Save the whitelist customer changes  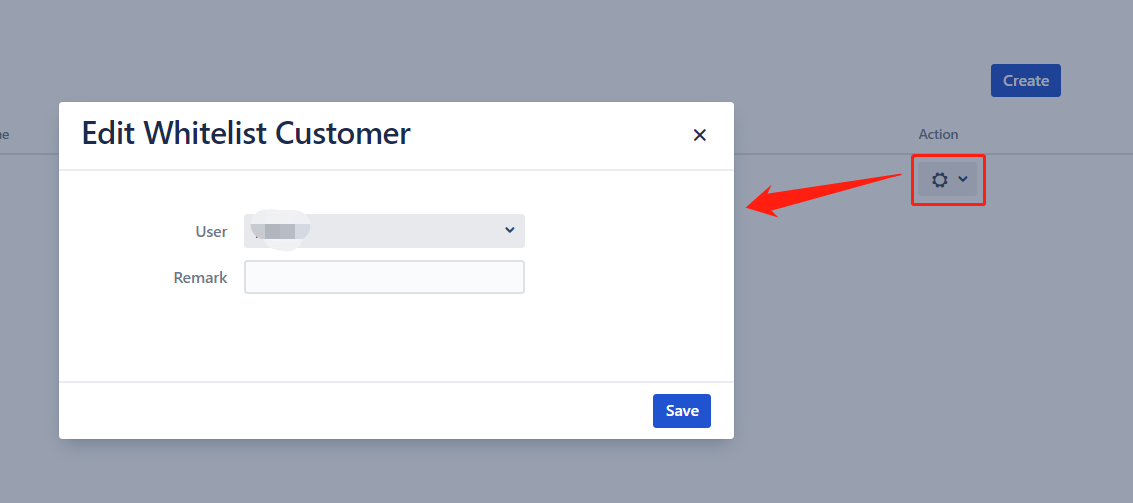click(x=681, y=410)
